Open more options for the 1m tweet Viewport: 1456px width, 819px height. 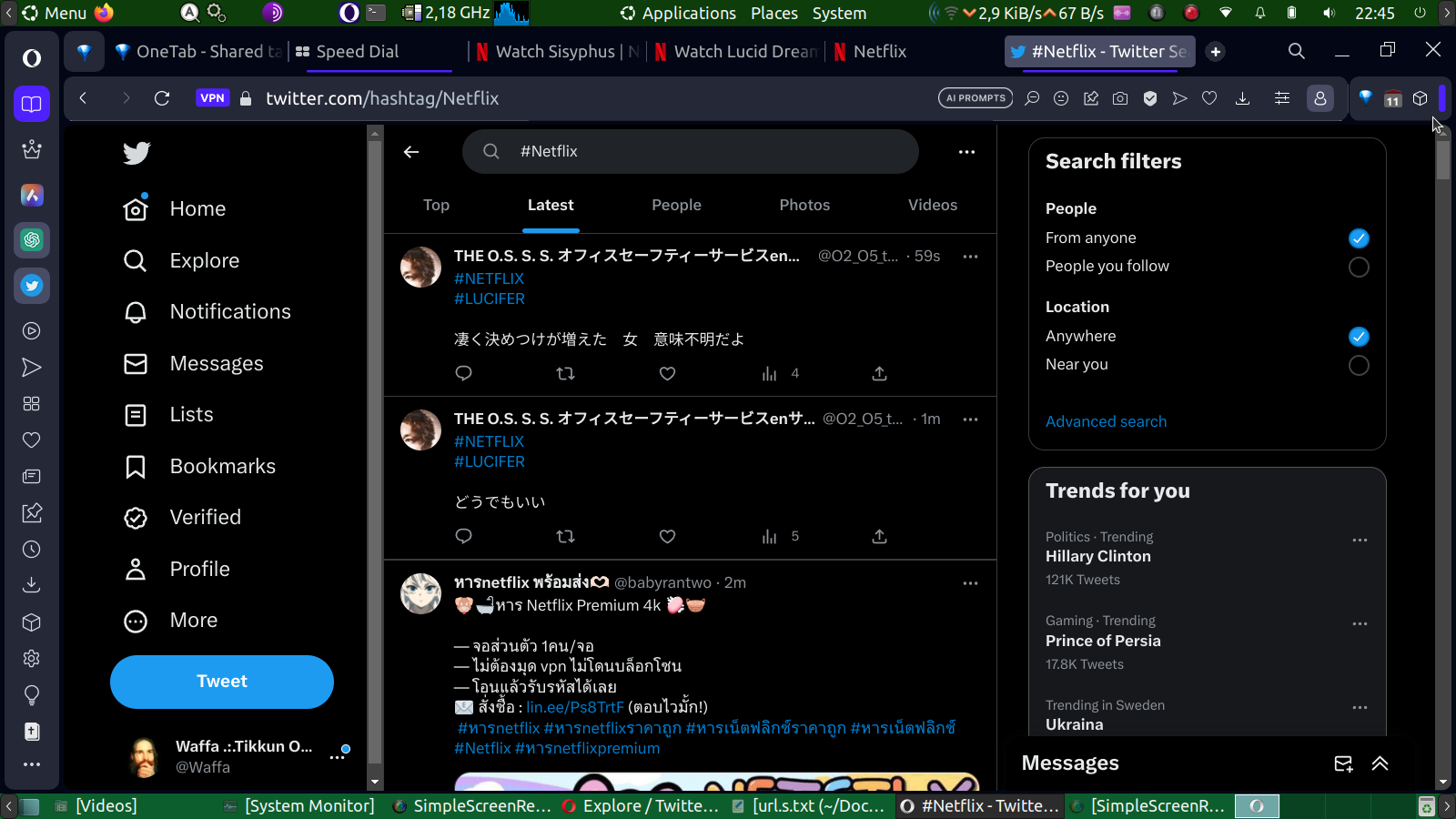970,420
